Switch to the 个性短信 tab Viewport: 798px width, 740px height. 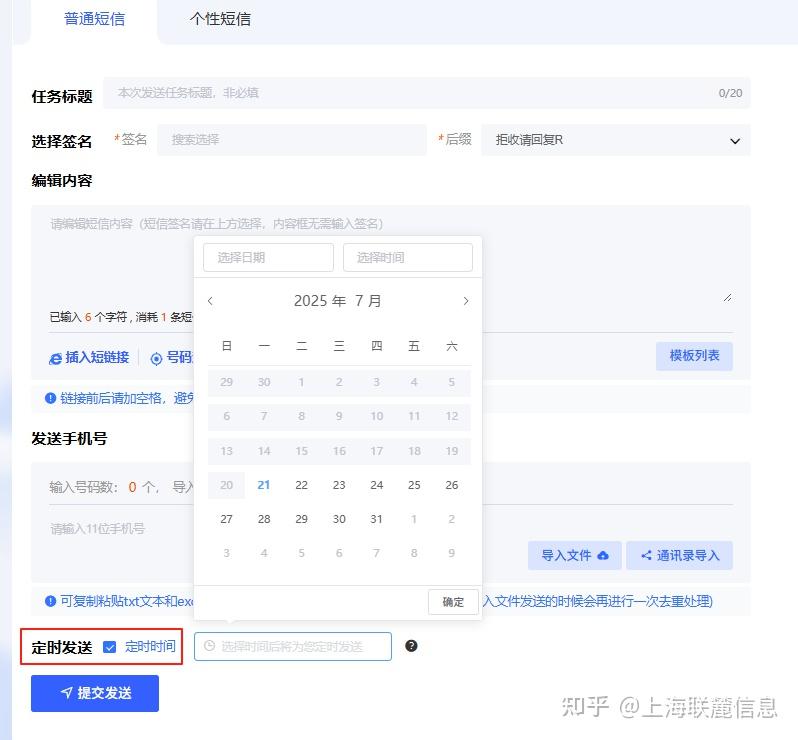(x=220, y=19)
